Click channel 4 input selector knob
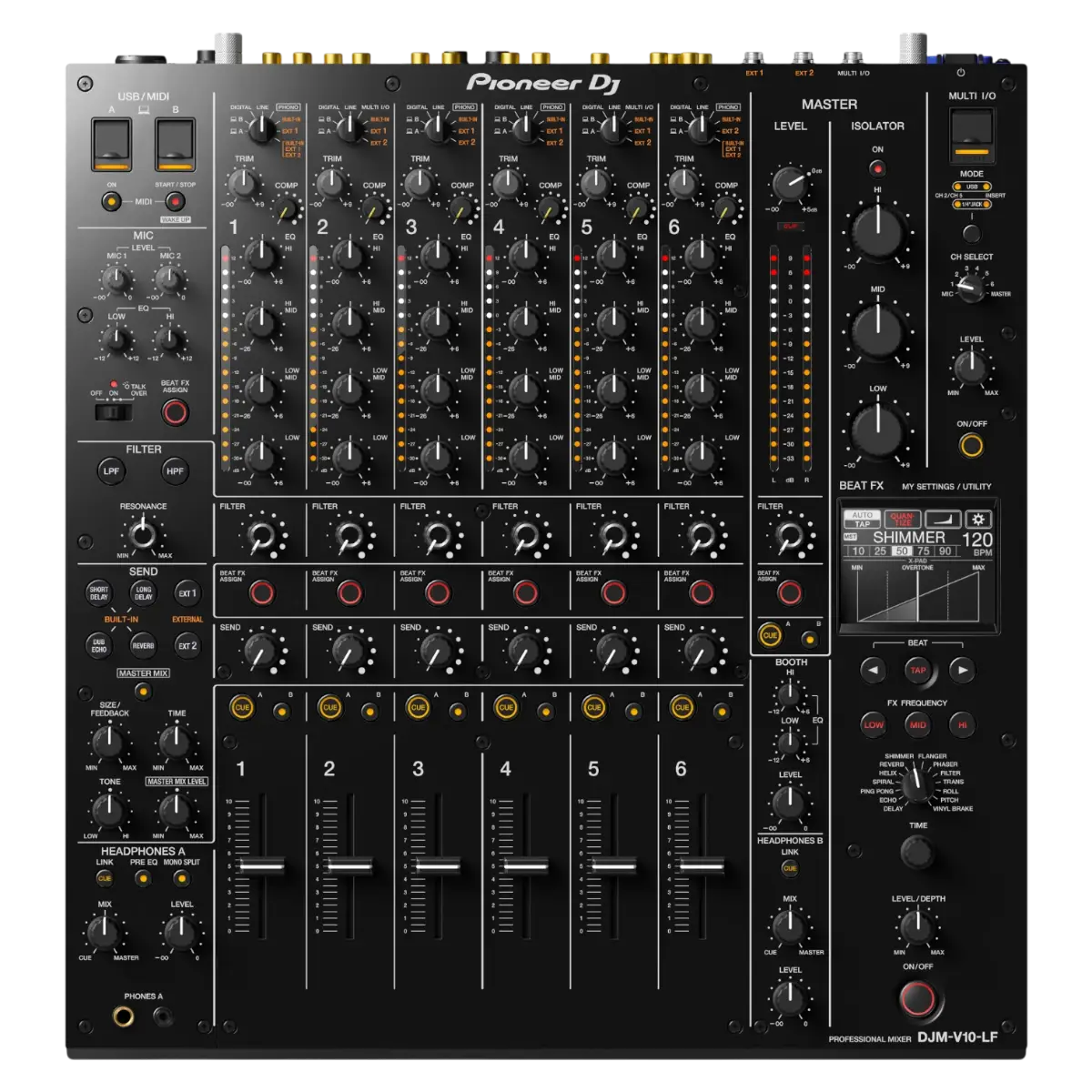 526,129
